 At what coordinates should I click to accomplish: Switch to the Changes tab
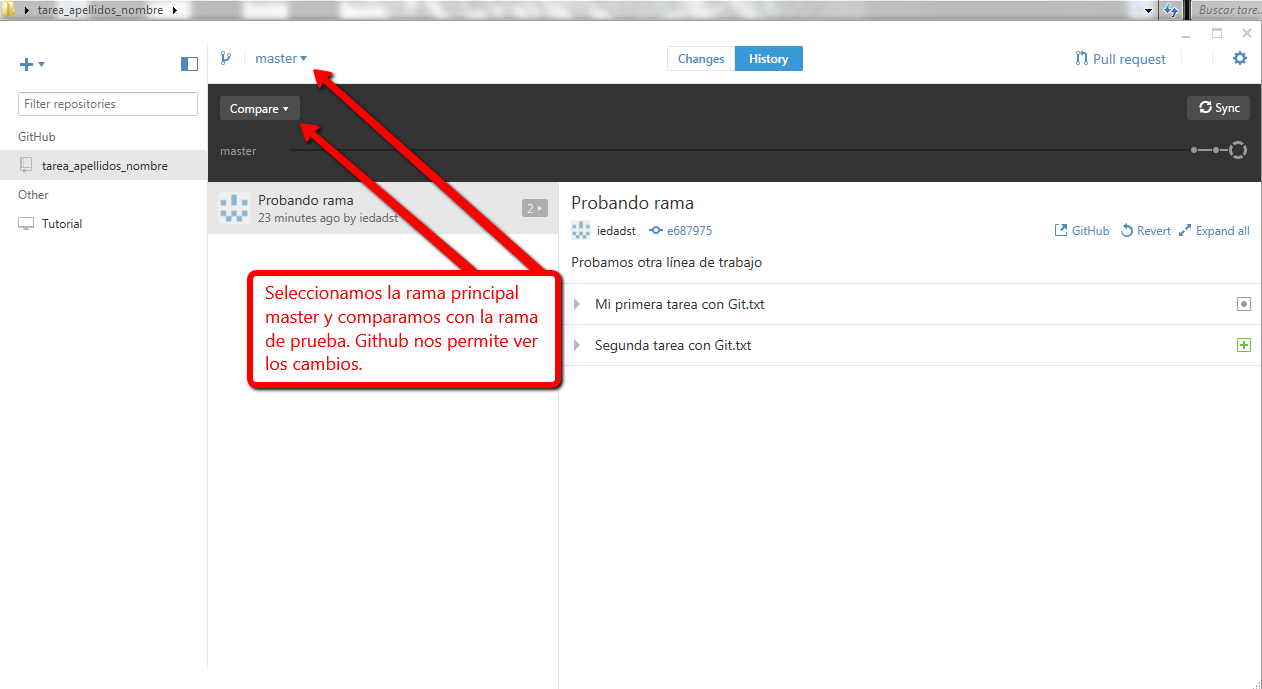coord(701,59)
